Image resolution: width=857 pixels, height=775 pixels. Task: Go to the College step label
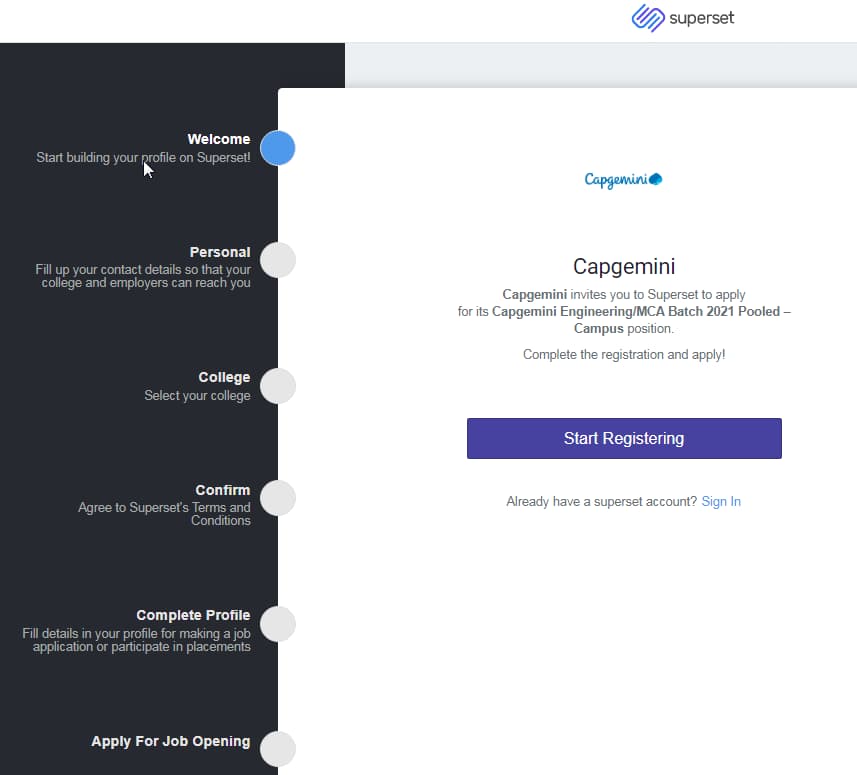[x=224, y=377]
